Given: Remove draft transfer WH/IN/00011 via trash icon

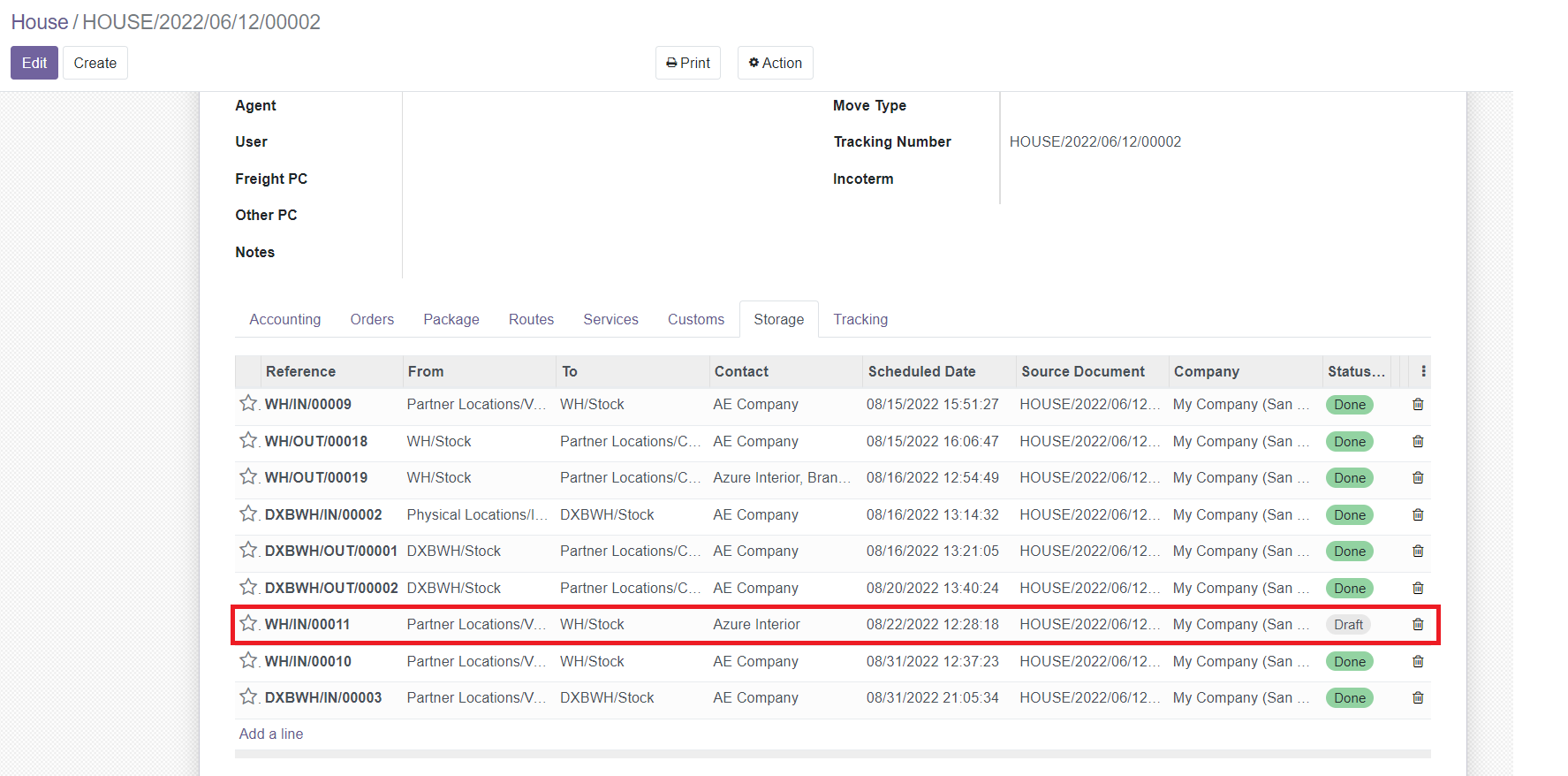Looking at the screenshot, I should 1418,625.
